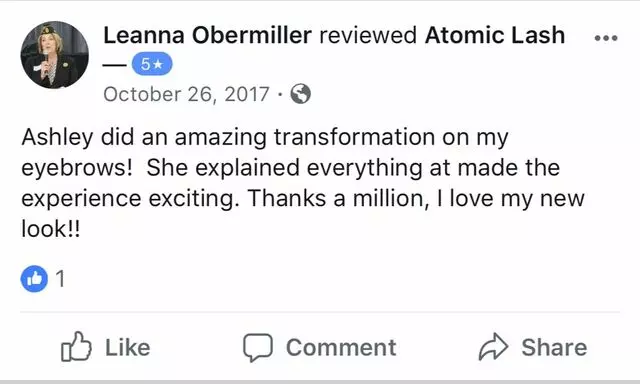This screenshot has width=640, height=384.
Task: Click the curved arrow icon beside Share
Action: [x=493, y=347]
